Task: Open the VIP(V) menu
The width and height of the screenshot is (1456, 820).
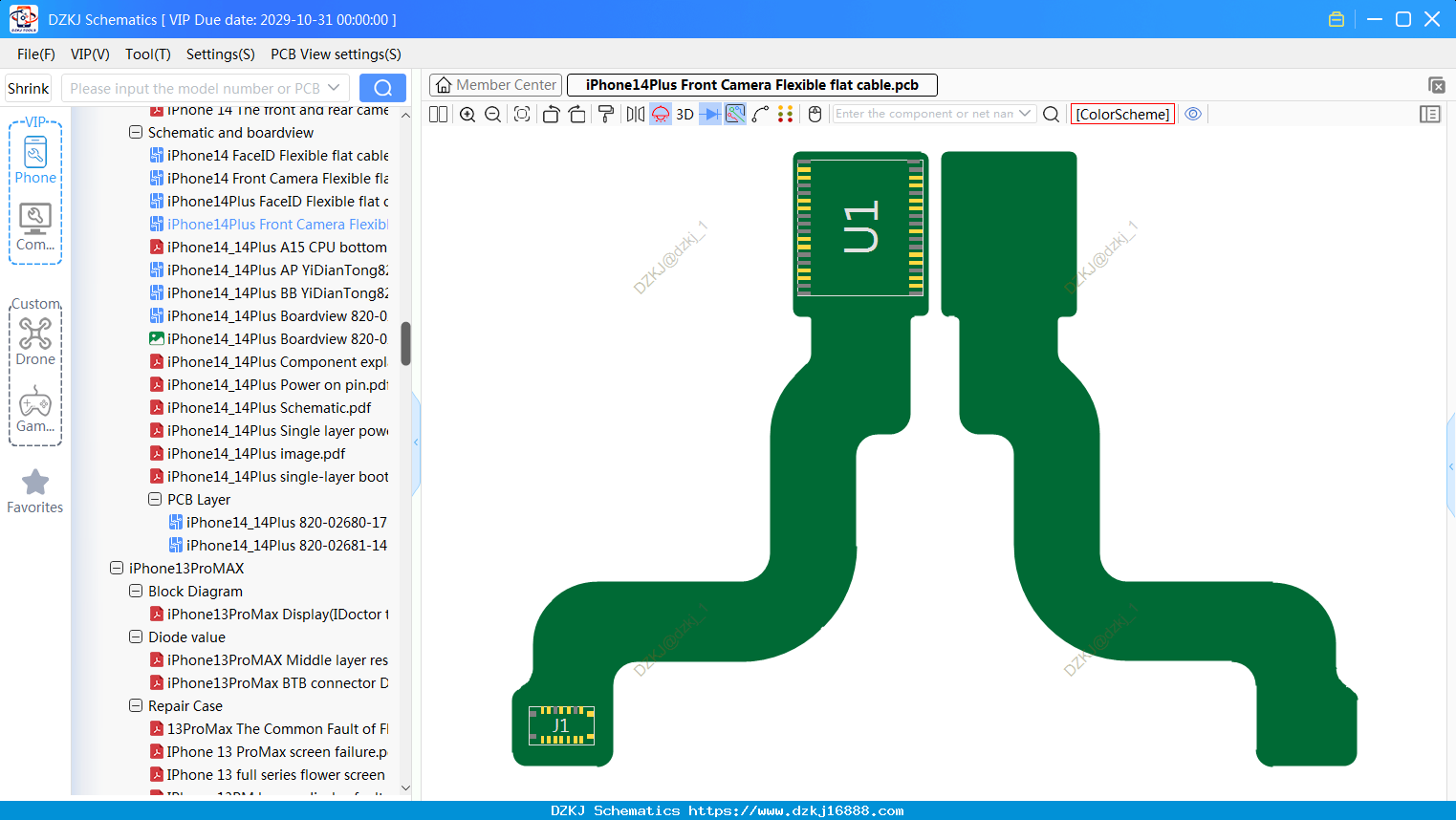Action: click(90, 54)
